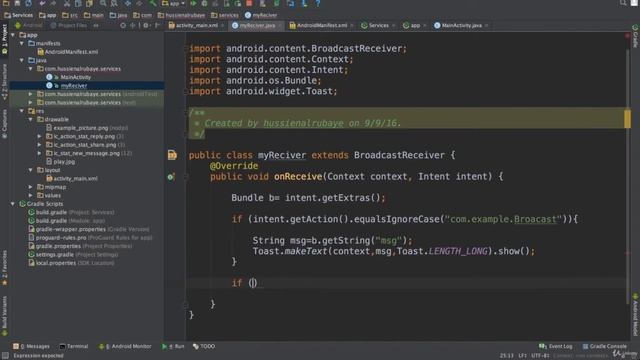Collapse the app root tree node

click(x=13, y=35)
